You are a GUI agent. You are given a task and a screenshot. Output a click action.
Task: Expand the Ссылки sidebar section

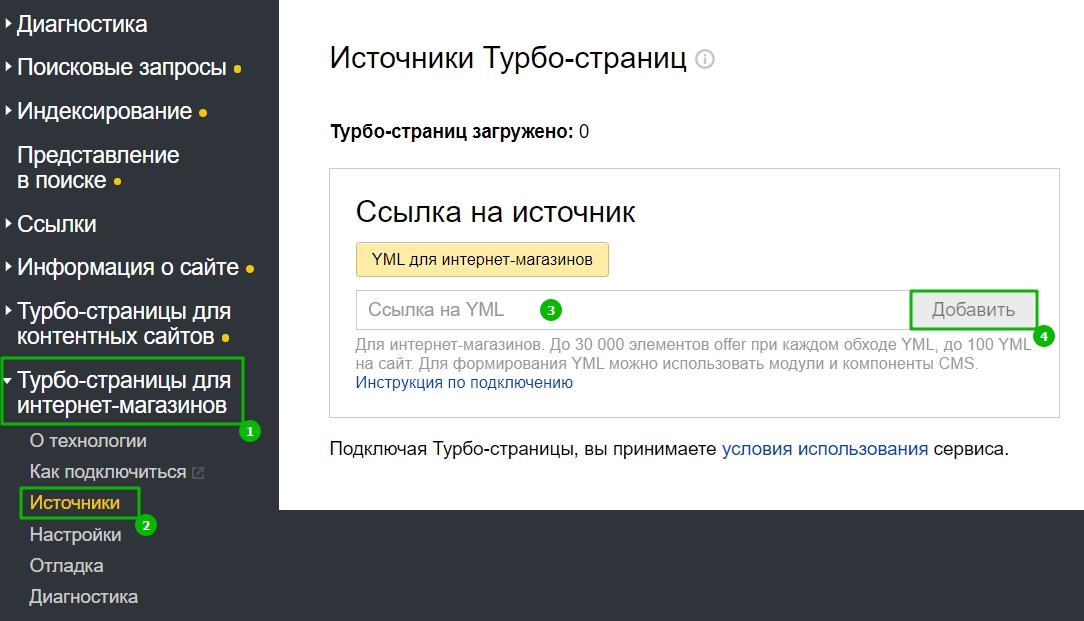point(57,224)
